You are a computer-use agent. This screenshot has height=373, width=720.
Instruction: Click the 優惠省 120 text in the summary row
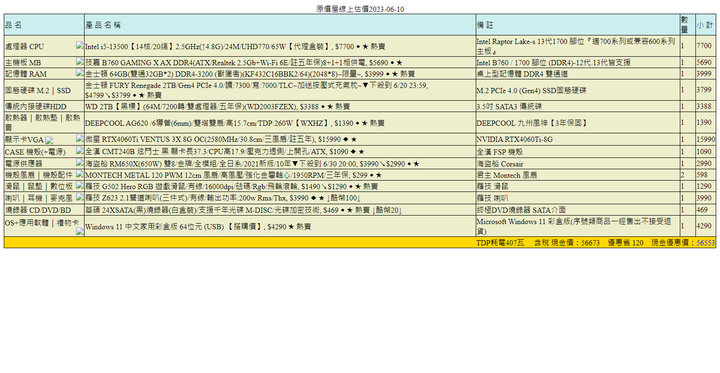(625, 243)
